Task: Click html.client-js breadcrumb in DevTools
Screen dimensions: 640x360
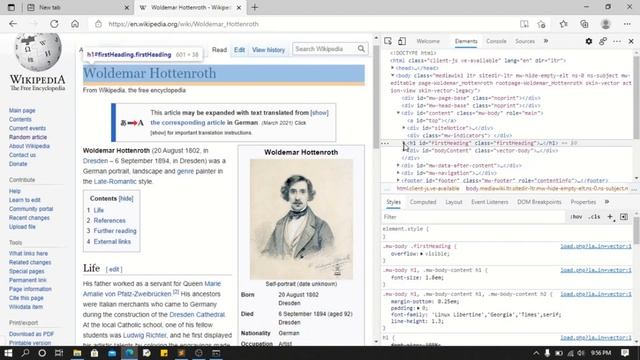Action: coord(428,189)
